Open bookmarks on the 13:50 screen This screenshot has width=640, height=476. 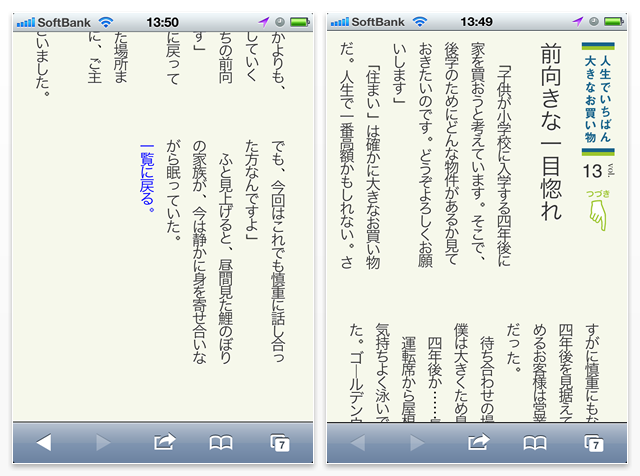click(222, 442)
